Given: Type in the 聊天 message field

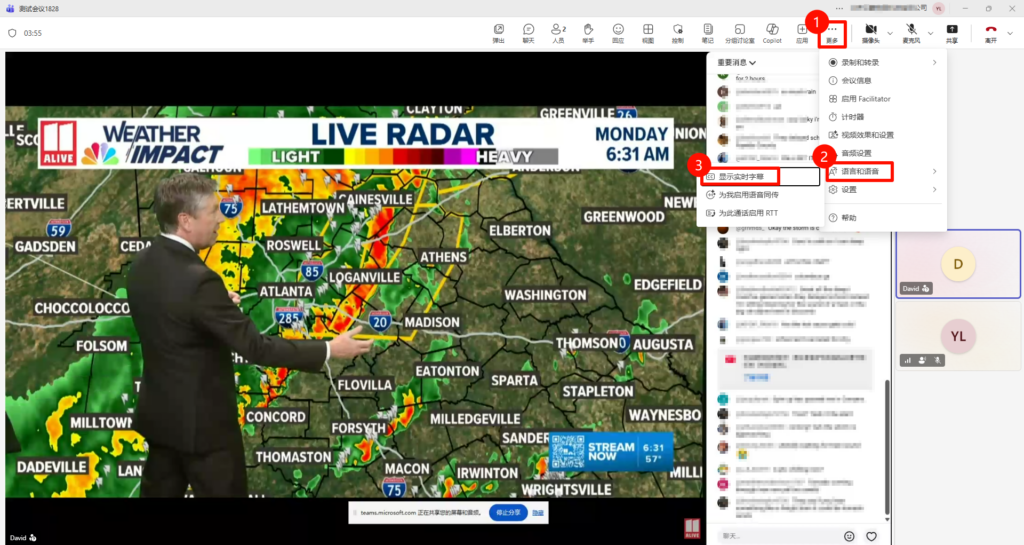Looking at the screenshot, I should click(775, 536).
